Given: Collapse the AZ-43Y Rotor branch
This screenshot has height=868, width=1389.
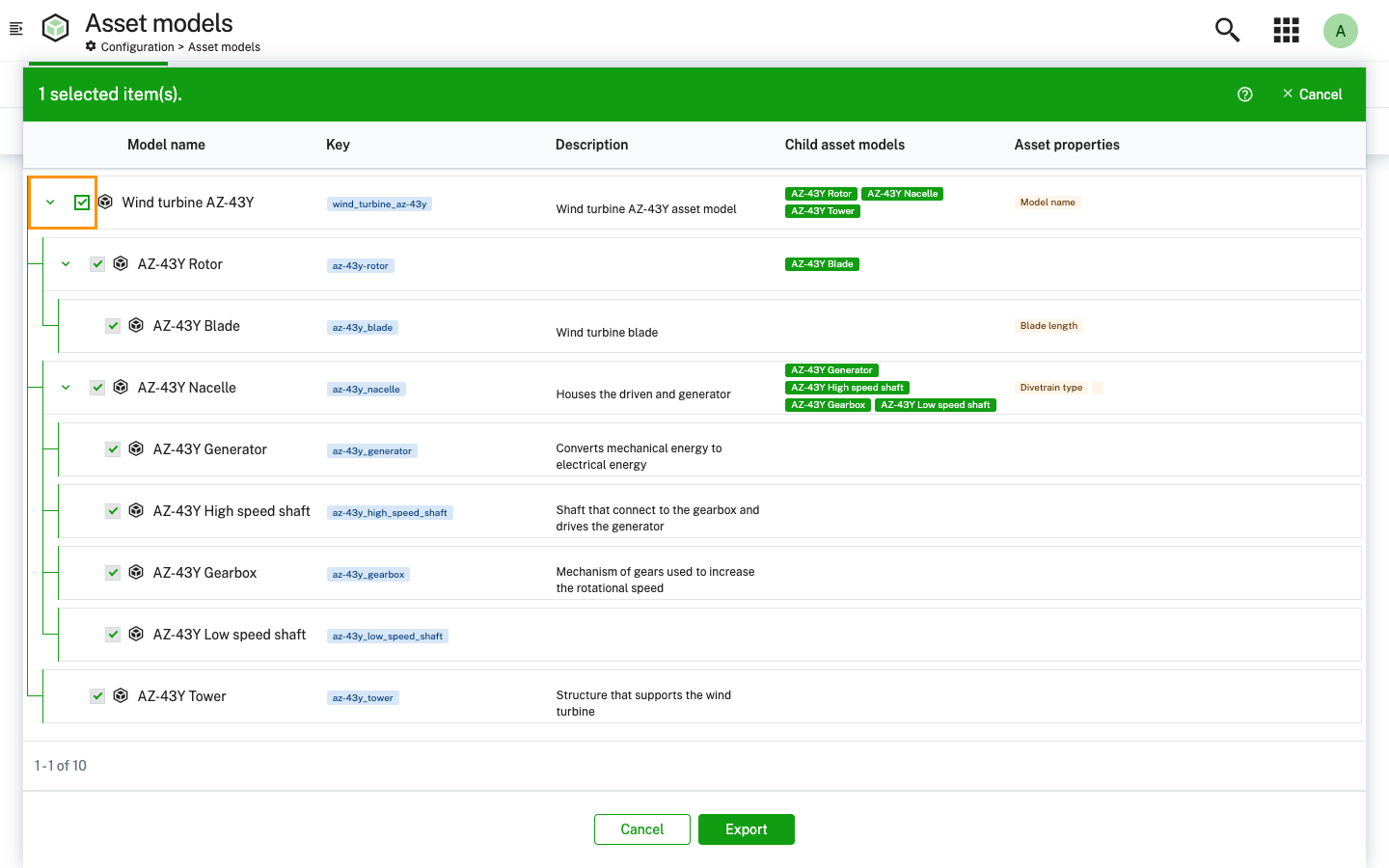Looking at the screenshot, I should click(x=66, y=263).
